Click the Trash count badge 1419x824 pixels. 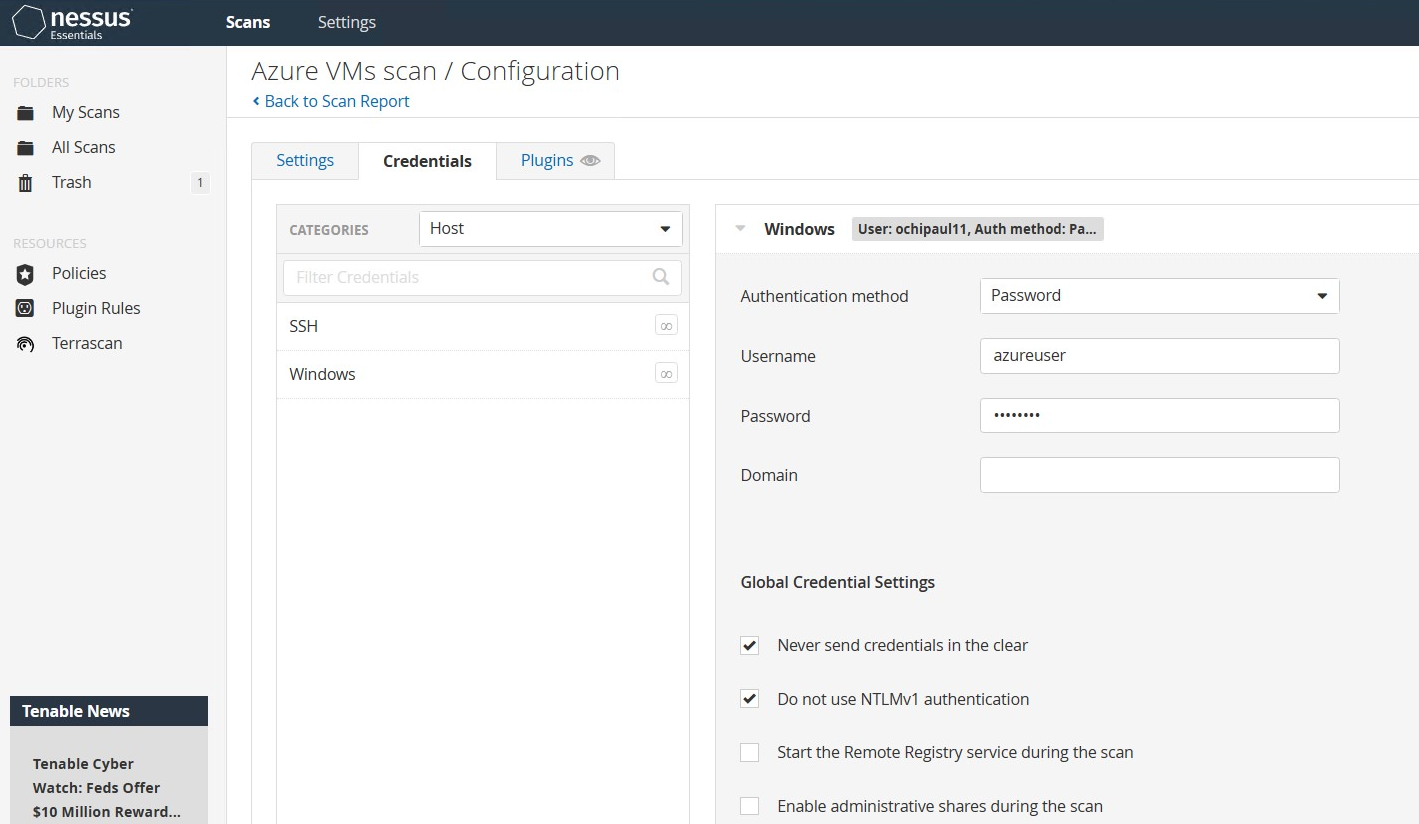[x=200, y=182]
